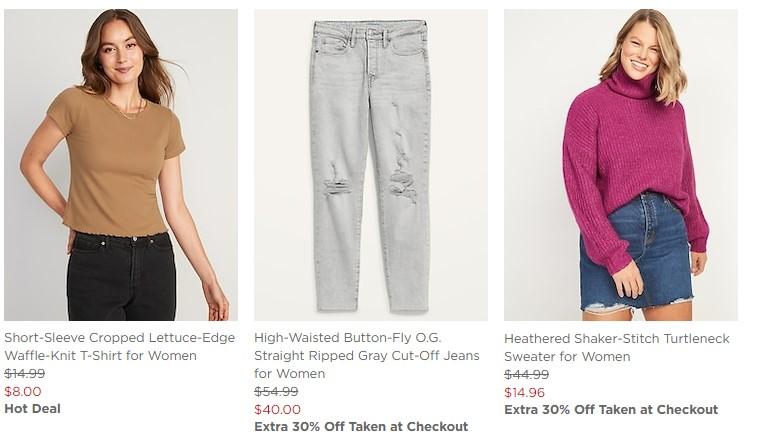Click the $40.00 jeans sale price
Viewport: 758px width, 442px height.
pyautogui.click(x=277, y=409)
